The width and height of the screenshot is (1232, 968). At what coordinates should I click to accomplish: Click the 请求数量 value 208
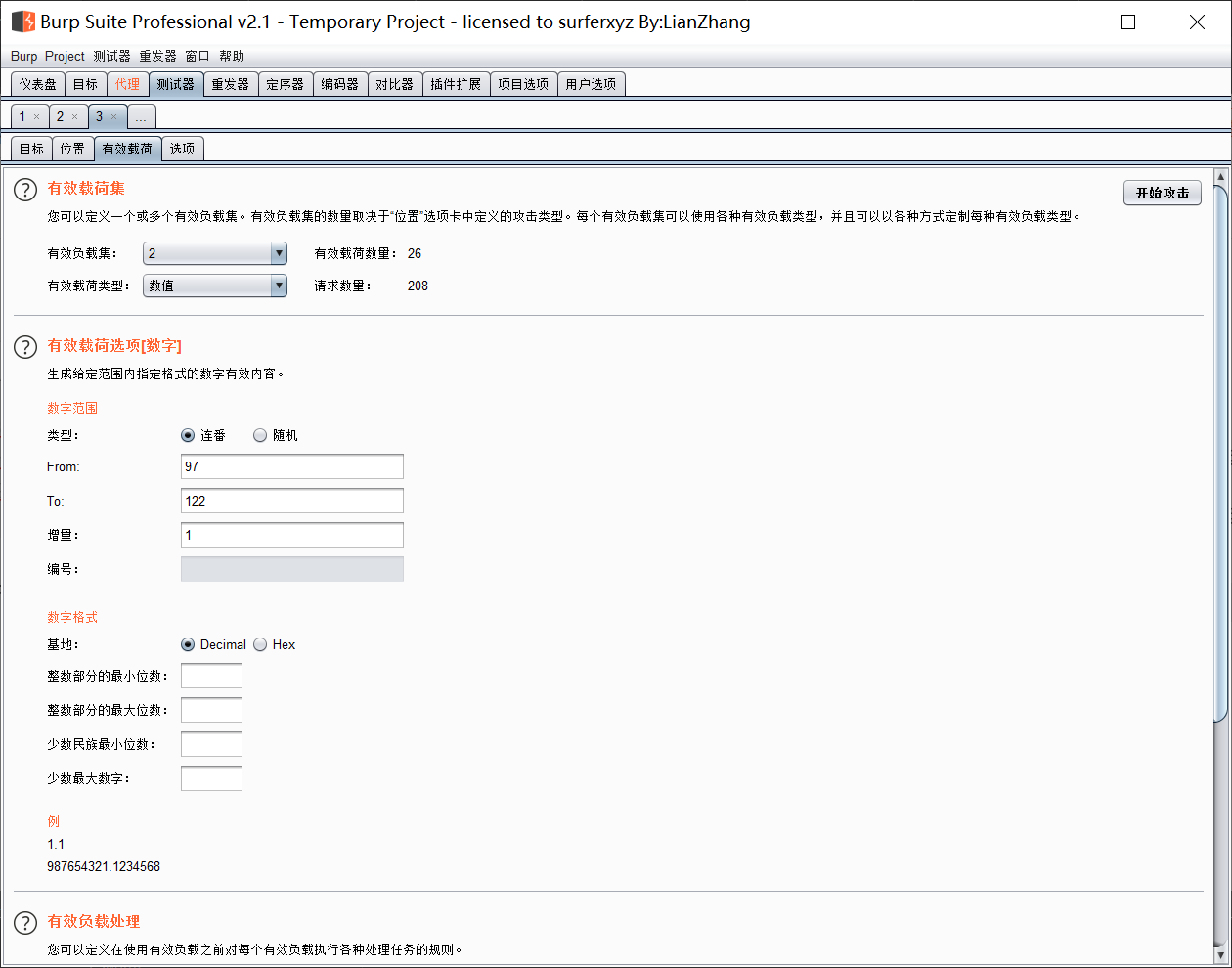point(418,286)
